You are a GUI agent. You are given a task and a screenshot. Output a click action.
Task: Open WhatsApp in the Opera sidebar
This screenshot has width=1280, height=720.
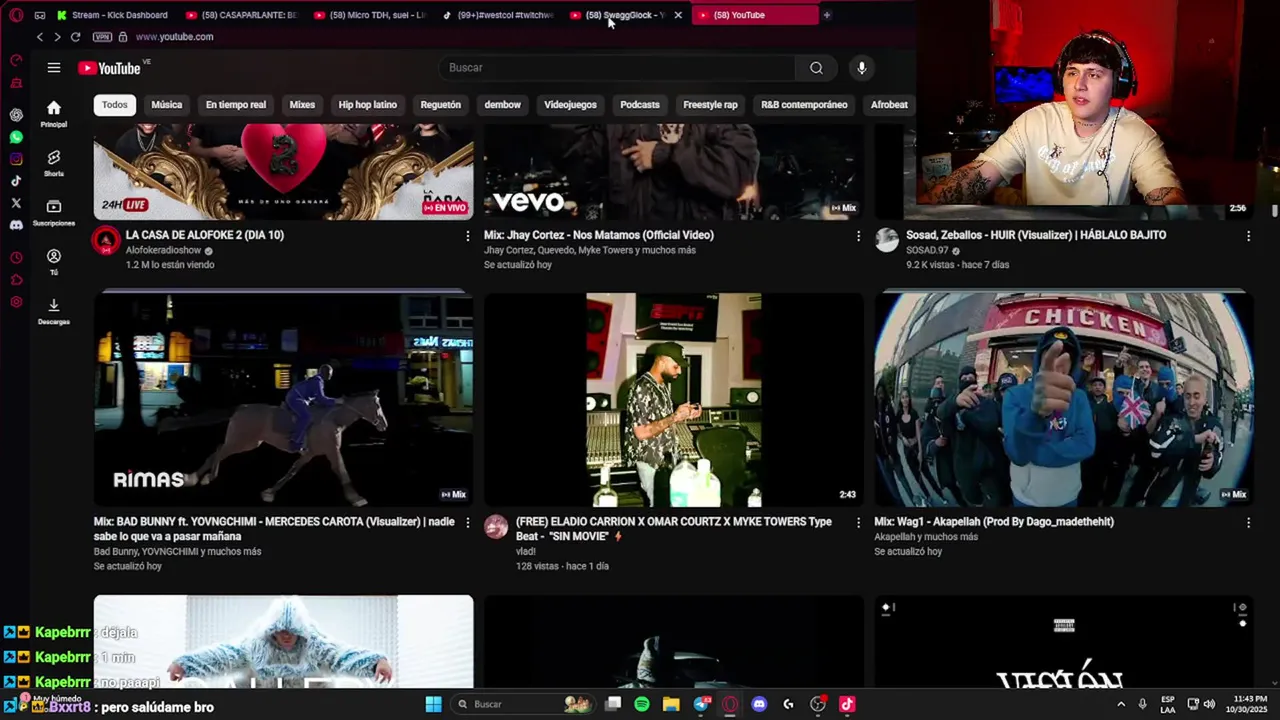coord(16,137)
